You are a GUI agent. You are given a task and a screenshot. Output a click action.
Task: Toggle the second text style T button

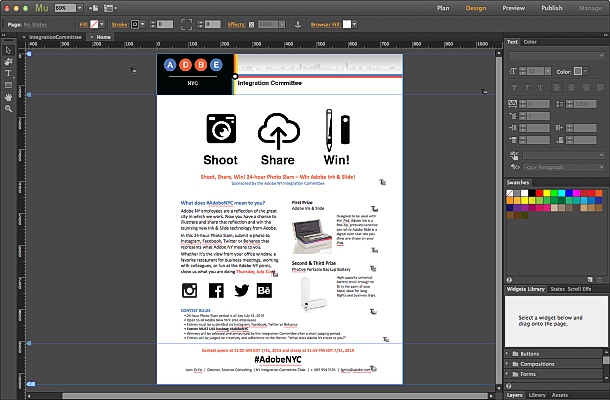point(527,88)
